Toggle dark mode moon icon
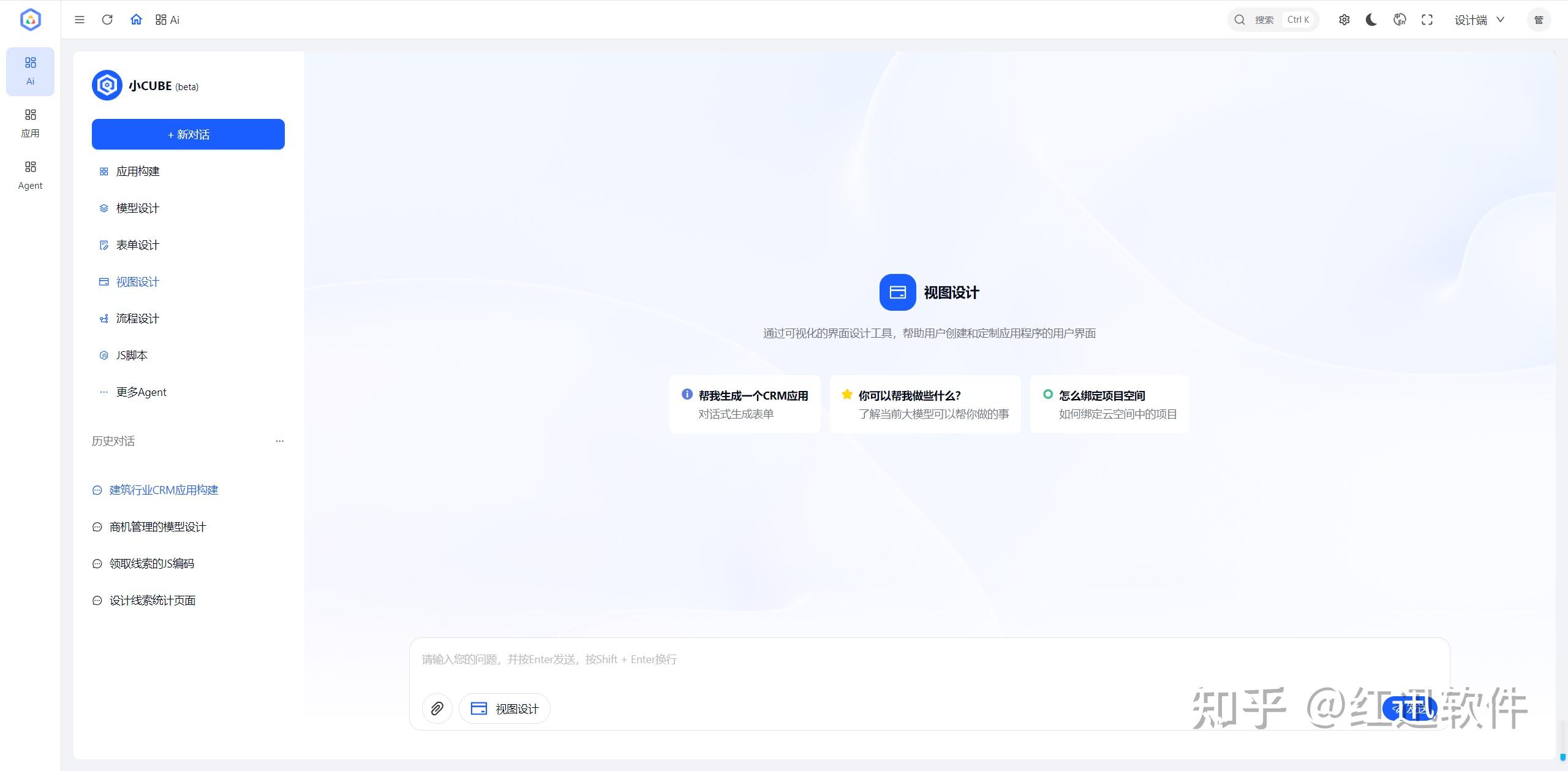The image size is (1568, 771). click(1371, 20)
